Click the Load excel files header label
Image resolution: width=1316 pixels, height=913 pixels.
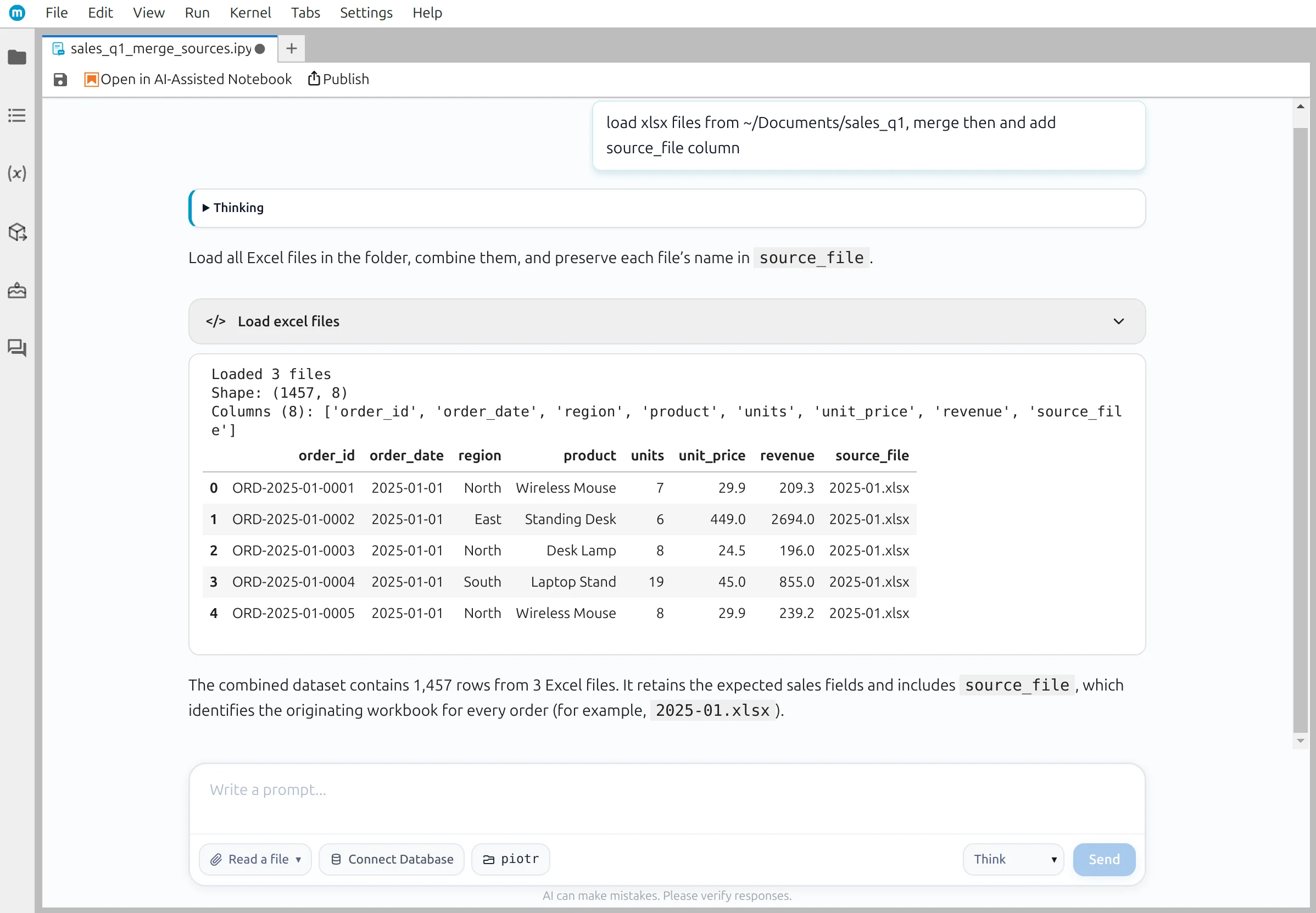tap(289, 321)
